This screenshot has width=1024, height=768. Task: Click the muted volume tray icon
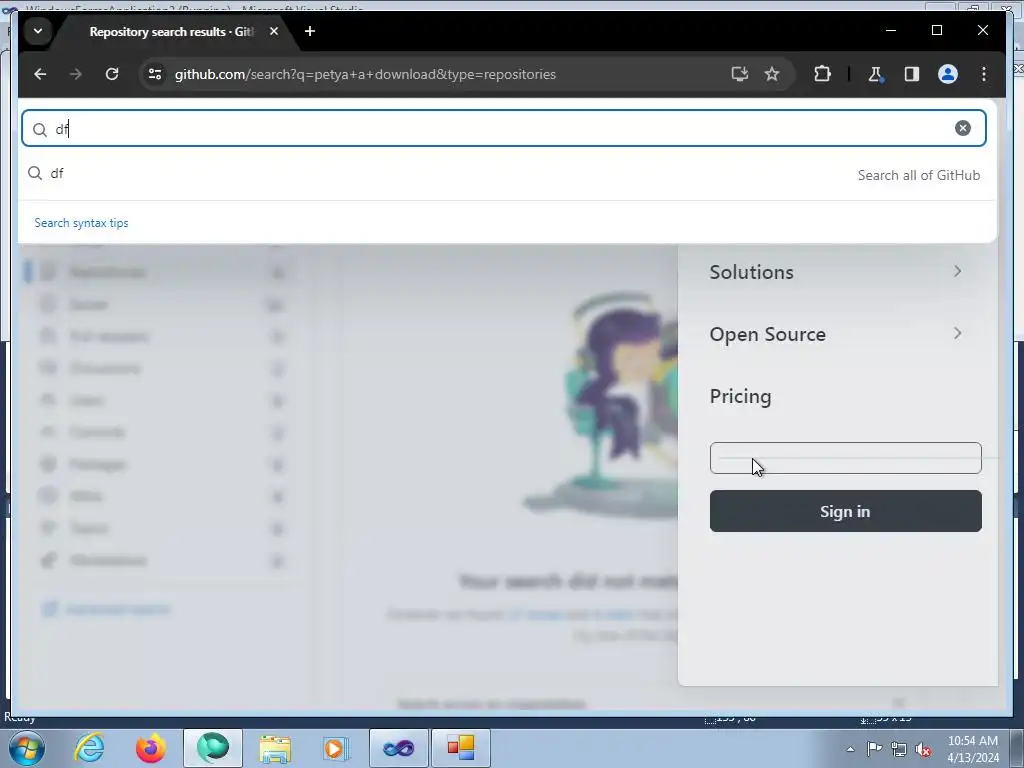[923, 749]
